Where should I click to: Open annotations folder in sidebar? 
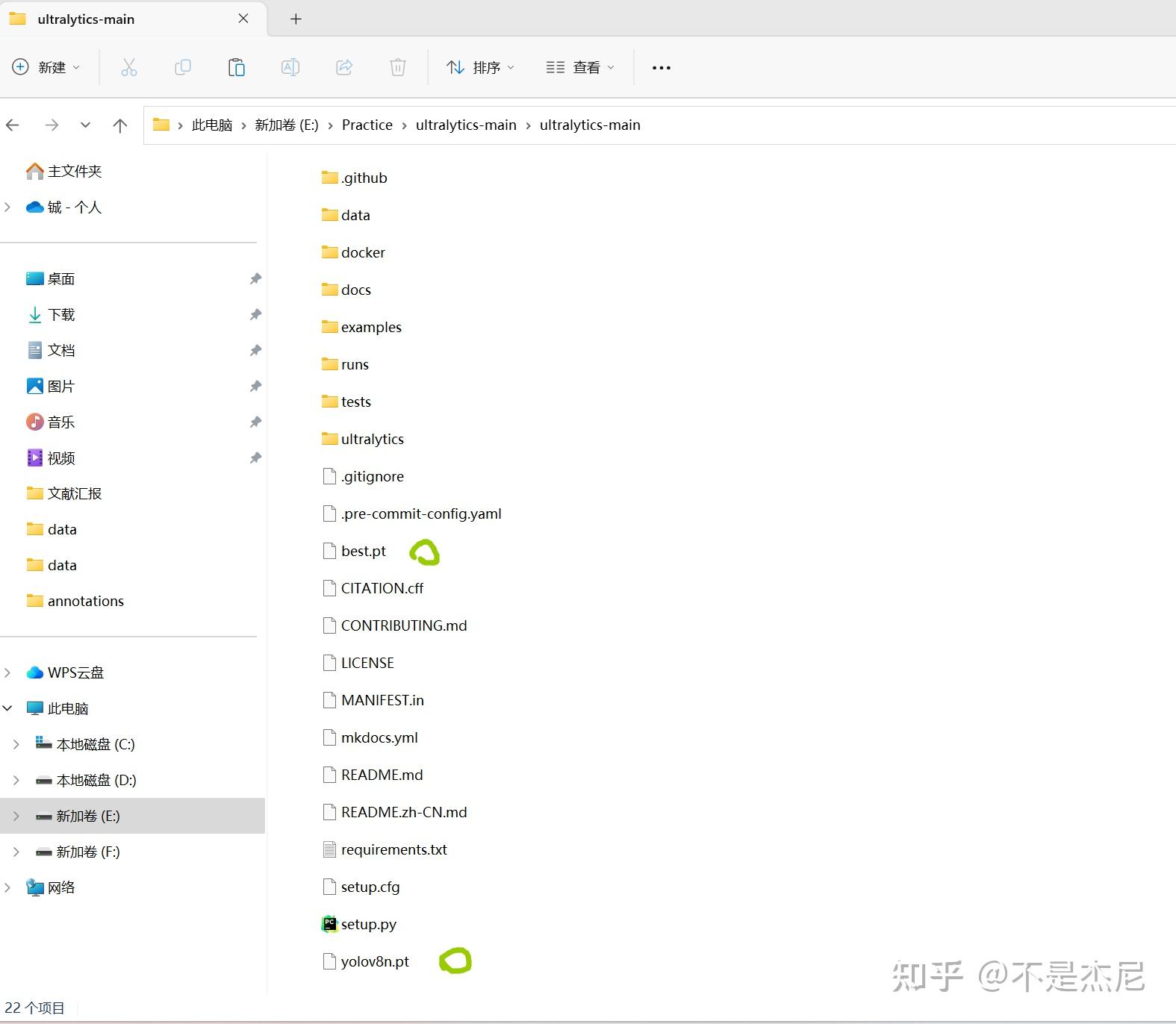(x=75, y=601)
